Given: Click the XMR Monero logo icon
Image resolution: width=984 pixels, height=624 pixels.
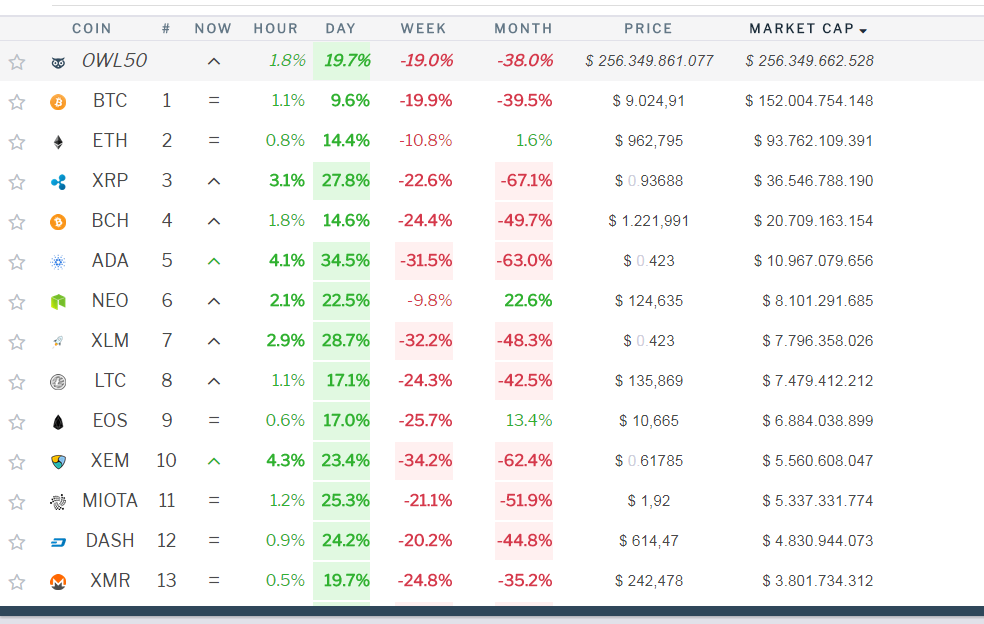Looking at the screenshot, I should click(x=58, y=582).
